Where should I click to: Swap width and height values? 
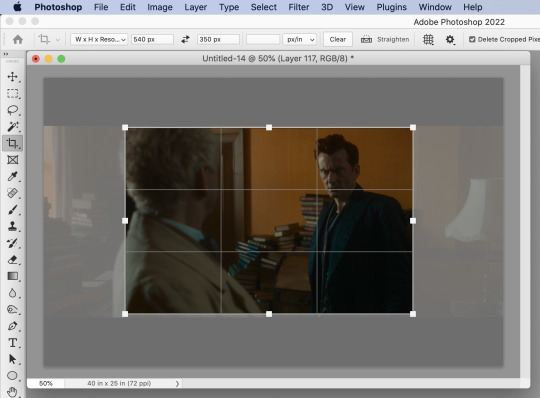[x=185, y=40]
